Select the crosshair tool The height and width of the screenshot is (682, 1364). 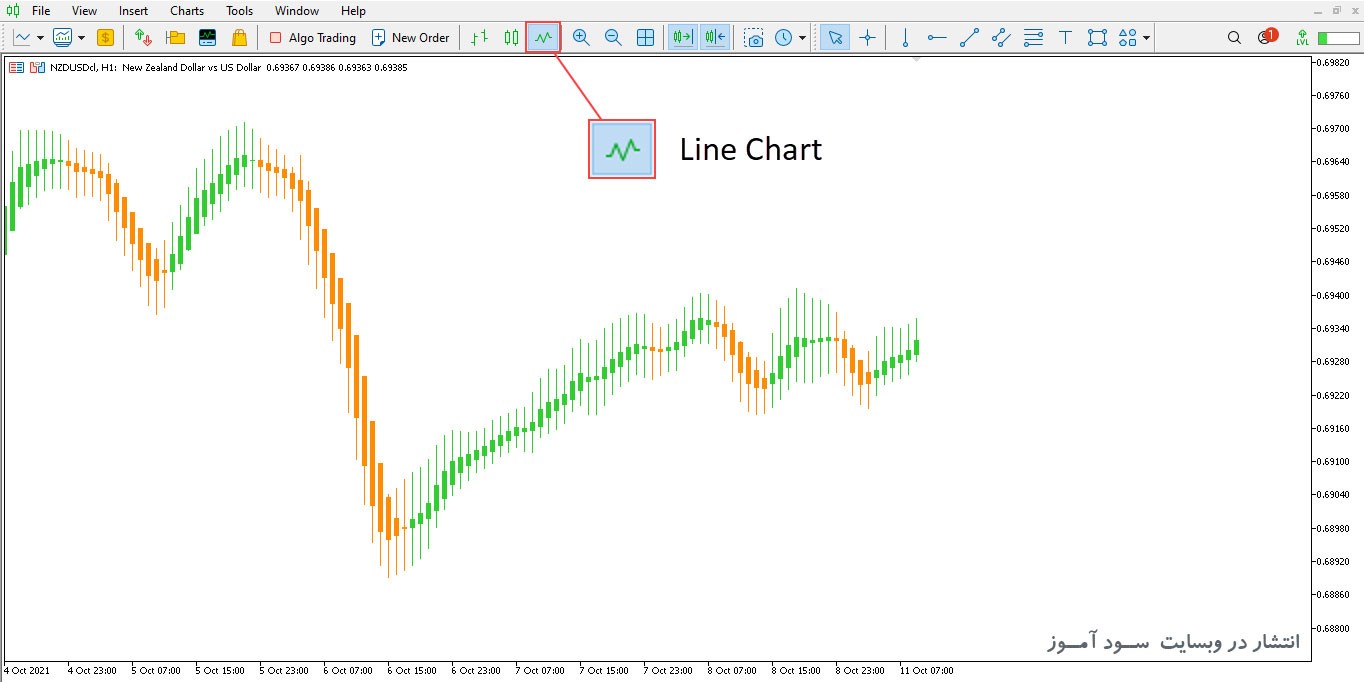pyautogui.click(x=867, y=38)
